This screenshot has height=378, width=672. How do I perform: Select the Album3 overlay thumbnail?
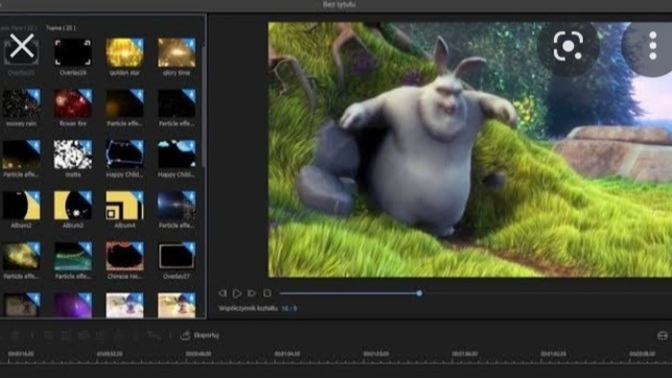click(73, 205)
